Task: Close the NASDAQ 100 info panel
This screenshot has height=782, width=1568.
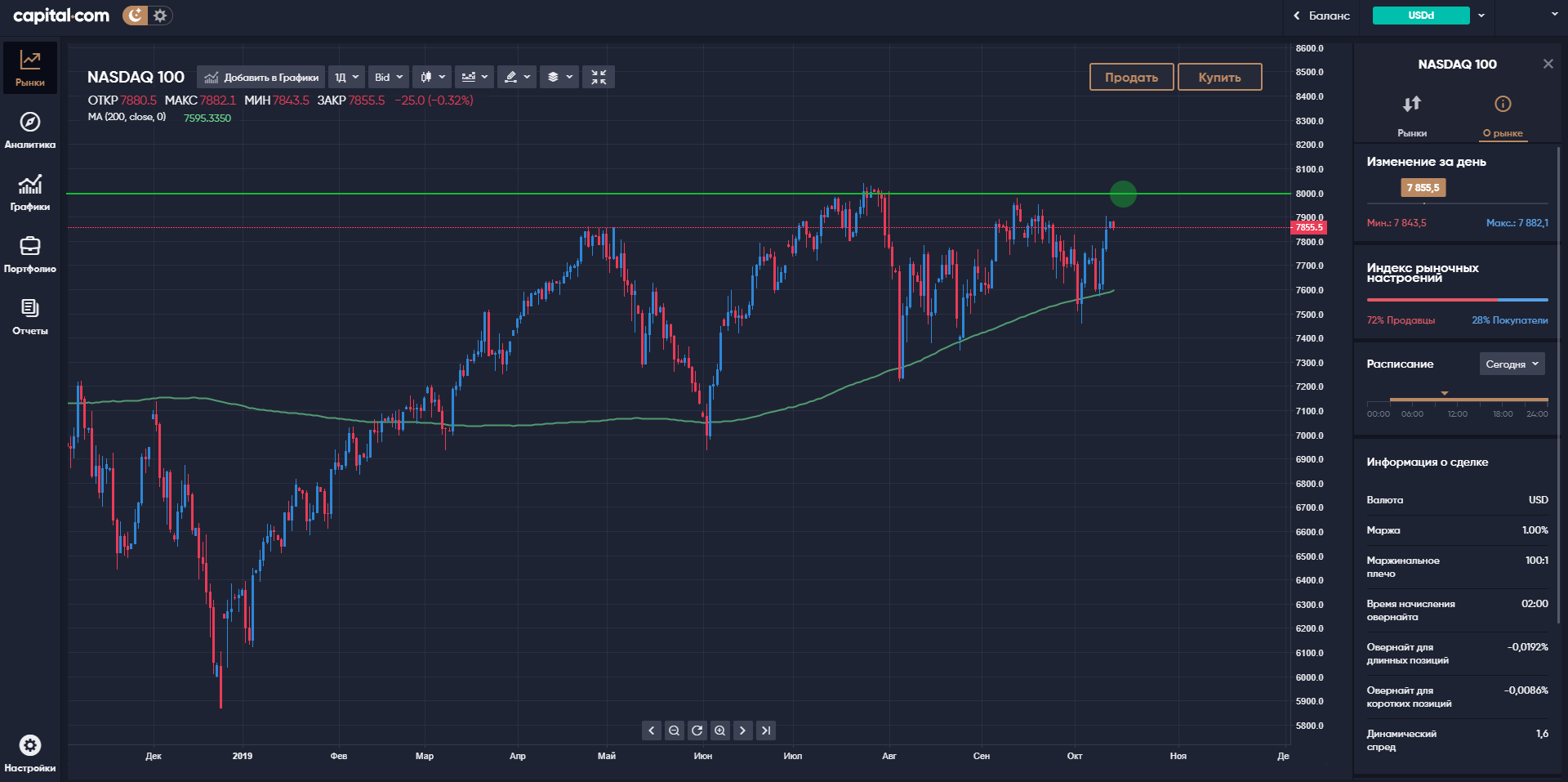Action: pos(1548,64)
